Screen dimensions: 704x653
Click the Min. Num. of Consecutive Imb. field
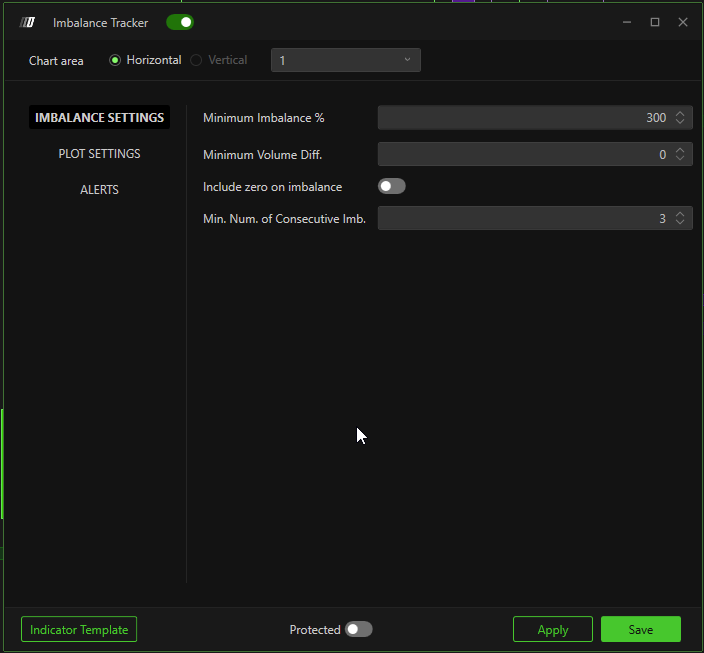click(520, 218)
